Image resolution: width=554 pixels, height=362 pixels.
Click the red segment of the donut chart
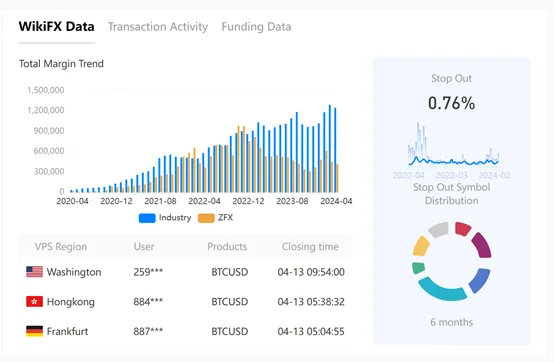[463, 229]
